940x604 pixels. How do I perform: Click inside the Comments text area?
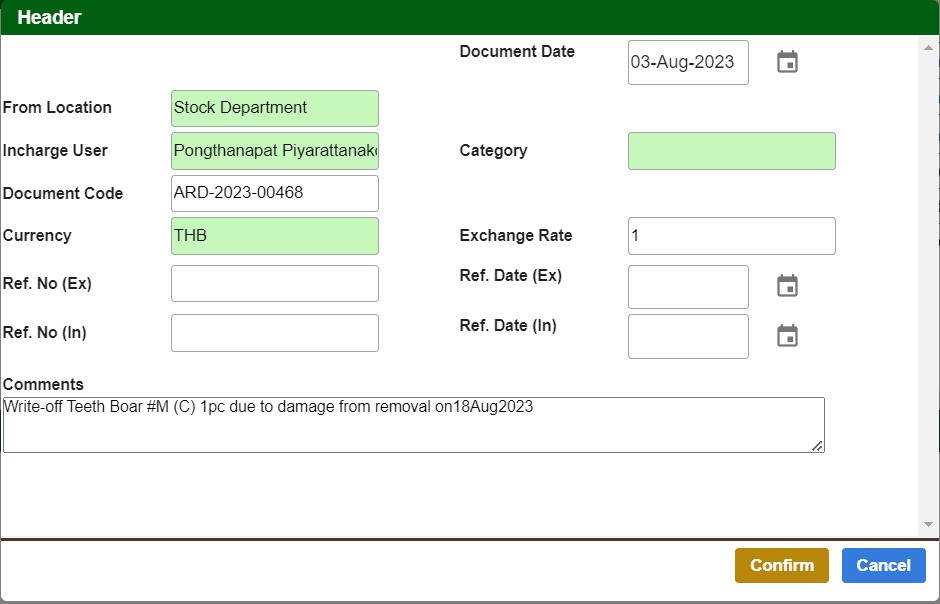click(413, 425)
